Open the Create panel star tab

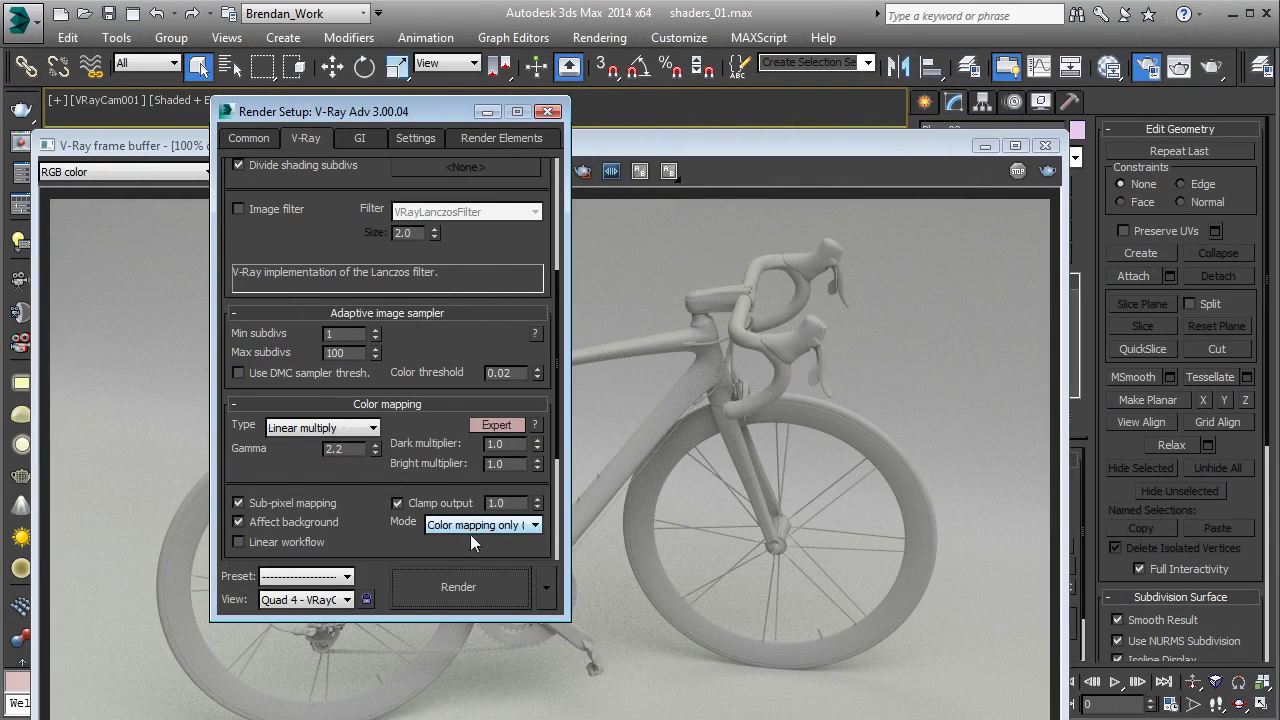tap(925, 102)
